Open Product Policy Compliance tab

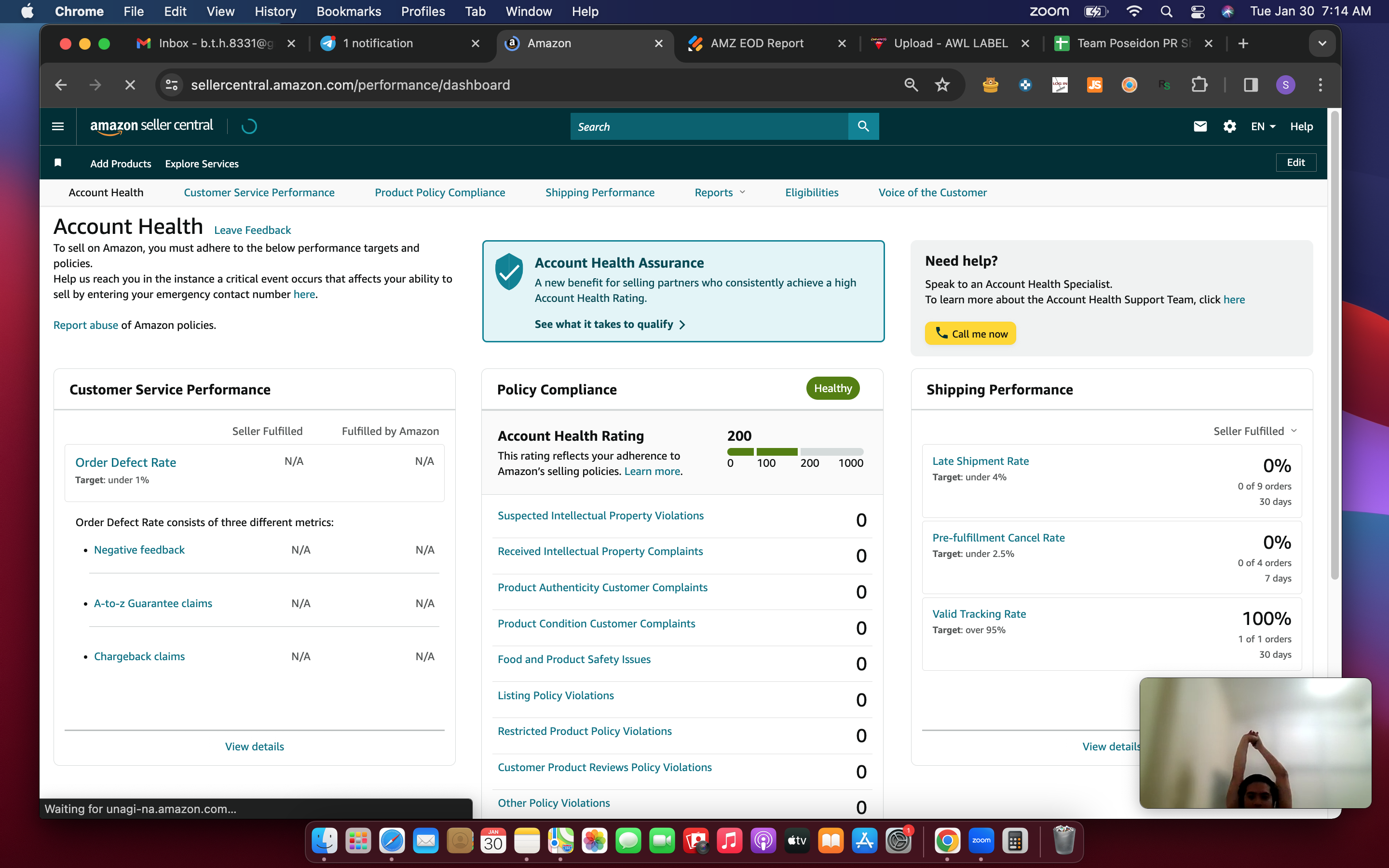pos(440,192)
